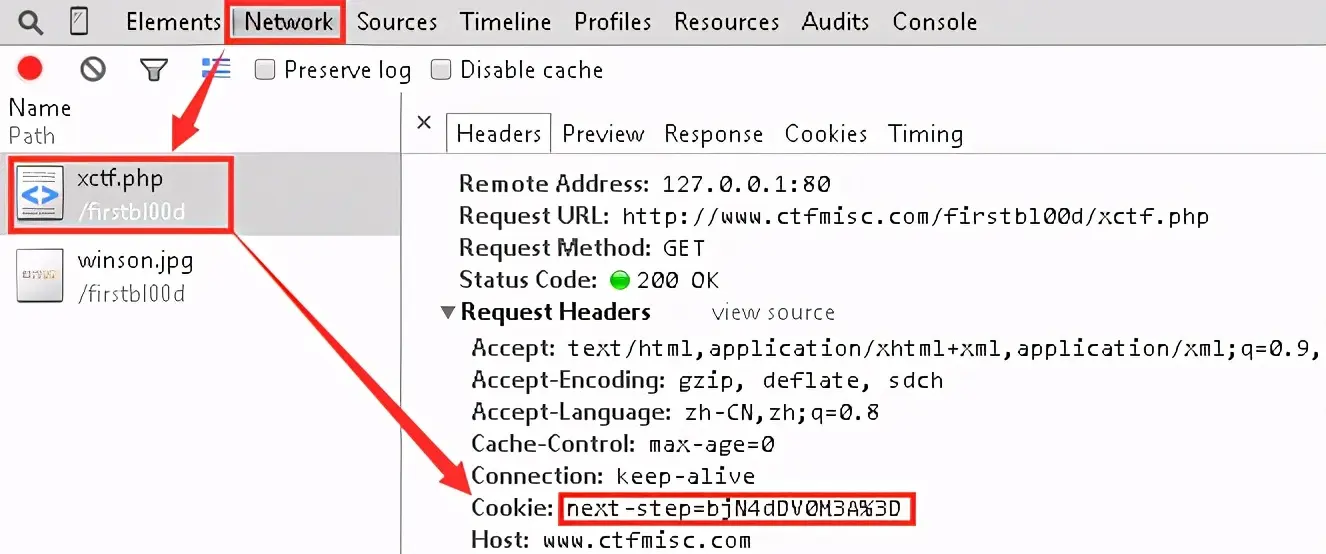This screenshot has width=1326, height=554.
Task: Open the Cookies tab of the request
Action: click(x=825, y=134)
